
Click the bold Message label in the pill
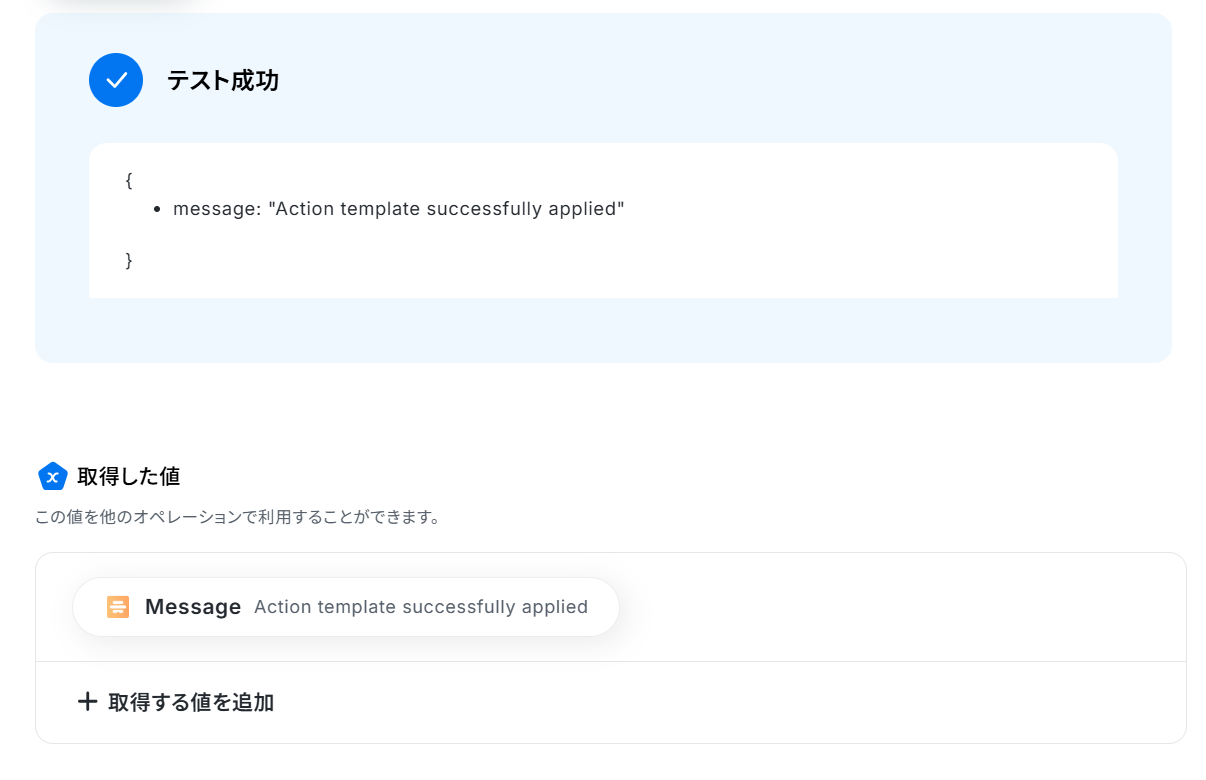[x=193, y=607]
